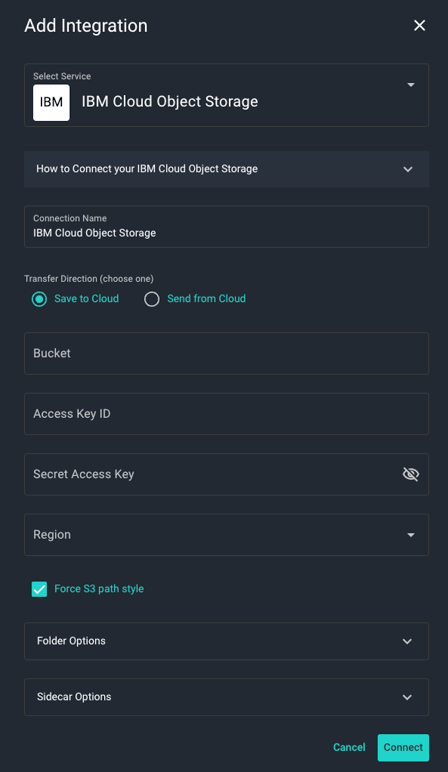Uncheck Force S3 path style checkbox
Screen dimensions: 448x772
tap(39, 589)
